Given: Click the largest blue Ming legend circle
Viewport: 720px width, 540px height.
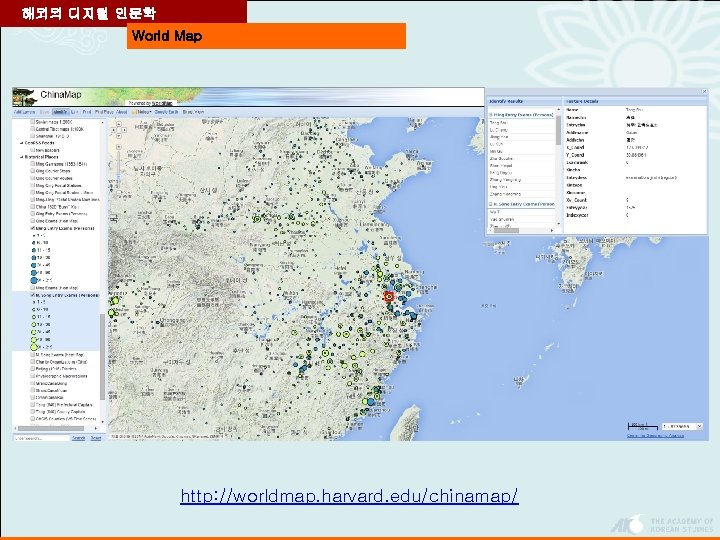Looking at the screenshot, I should tap(34, 280).
